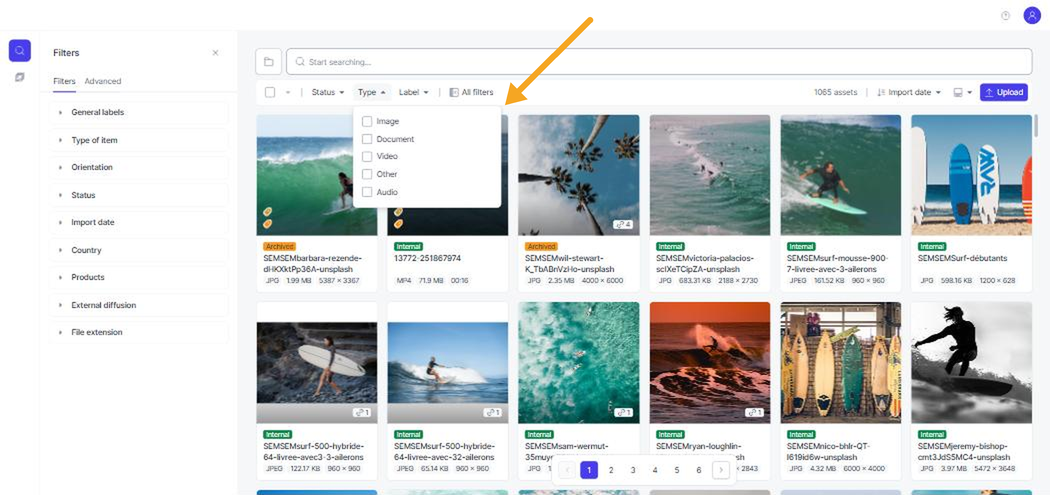Click the Start searching input field

(659, 62)
